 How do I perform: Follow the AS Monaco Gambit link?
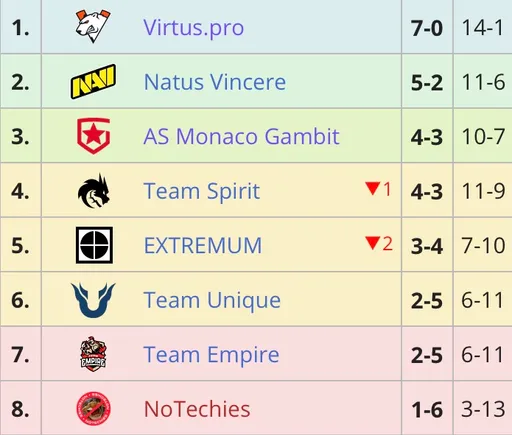(241, 136)
